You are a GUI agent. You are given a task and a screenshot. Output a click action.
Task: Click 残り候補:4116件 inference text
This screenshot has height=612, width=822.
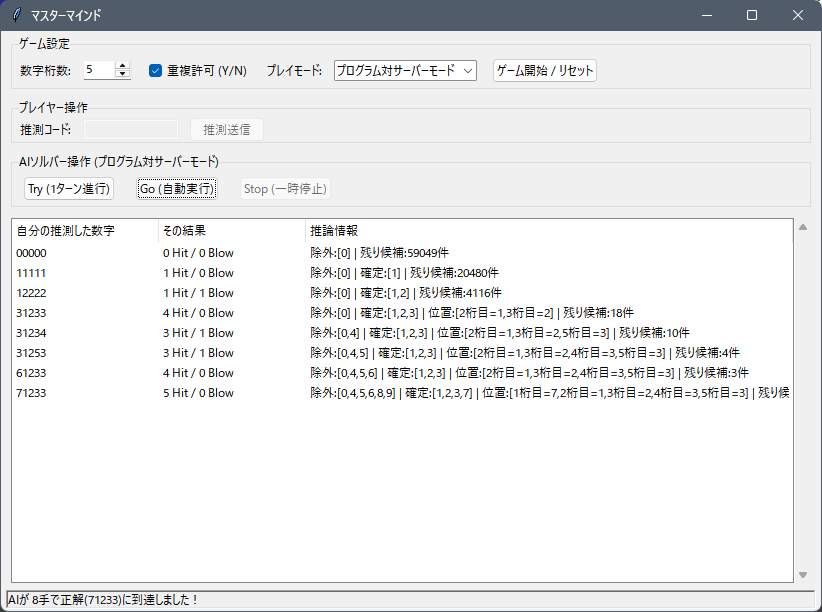460,293
